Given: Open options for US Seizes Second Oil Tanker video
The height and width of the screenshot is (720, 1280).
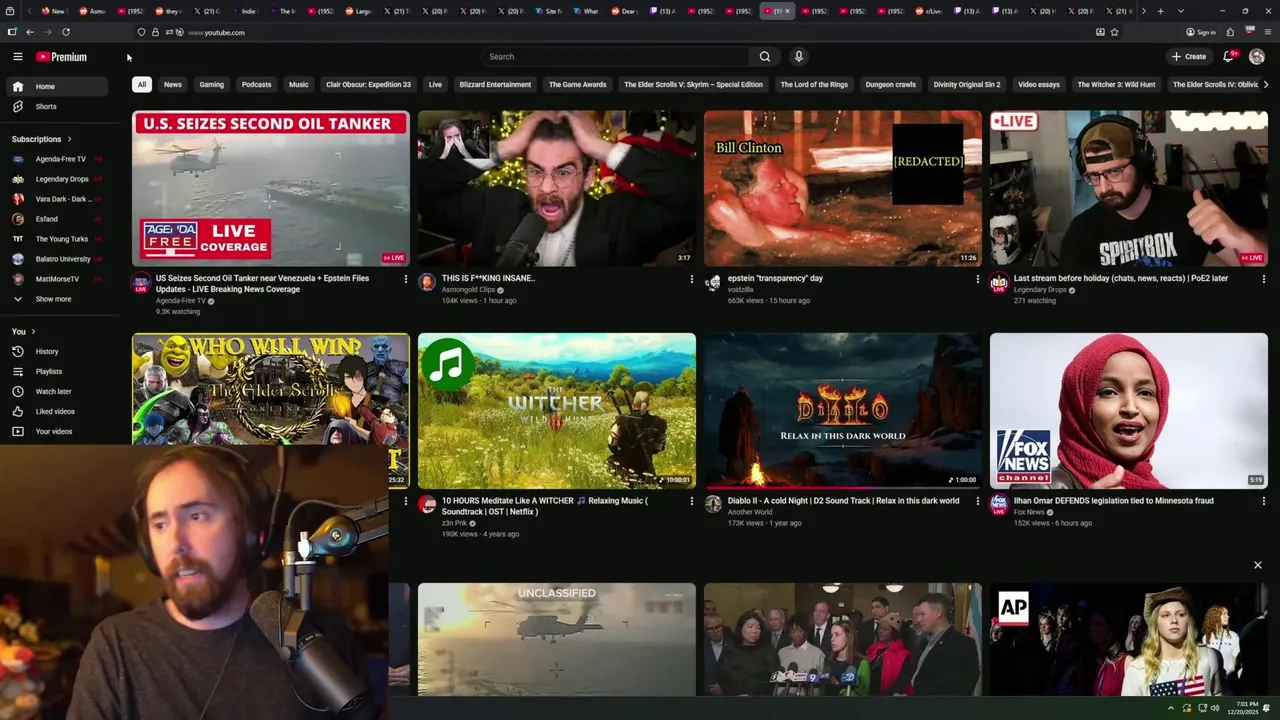Looking at the screenshot, I should (x=405, y=279).
